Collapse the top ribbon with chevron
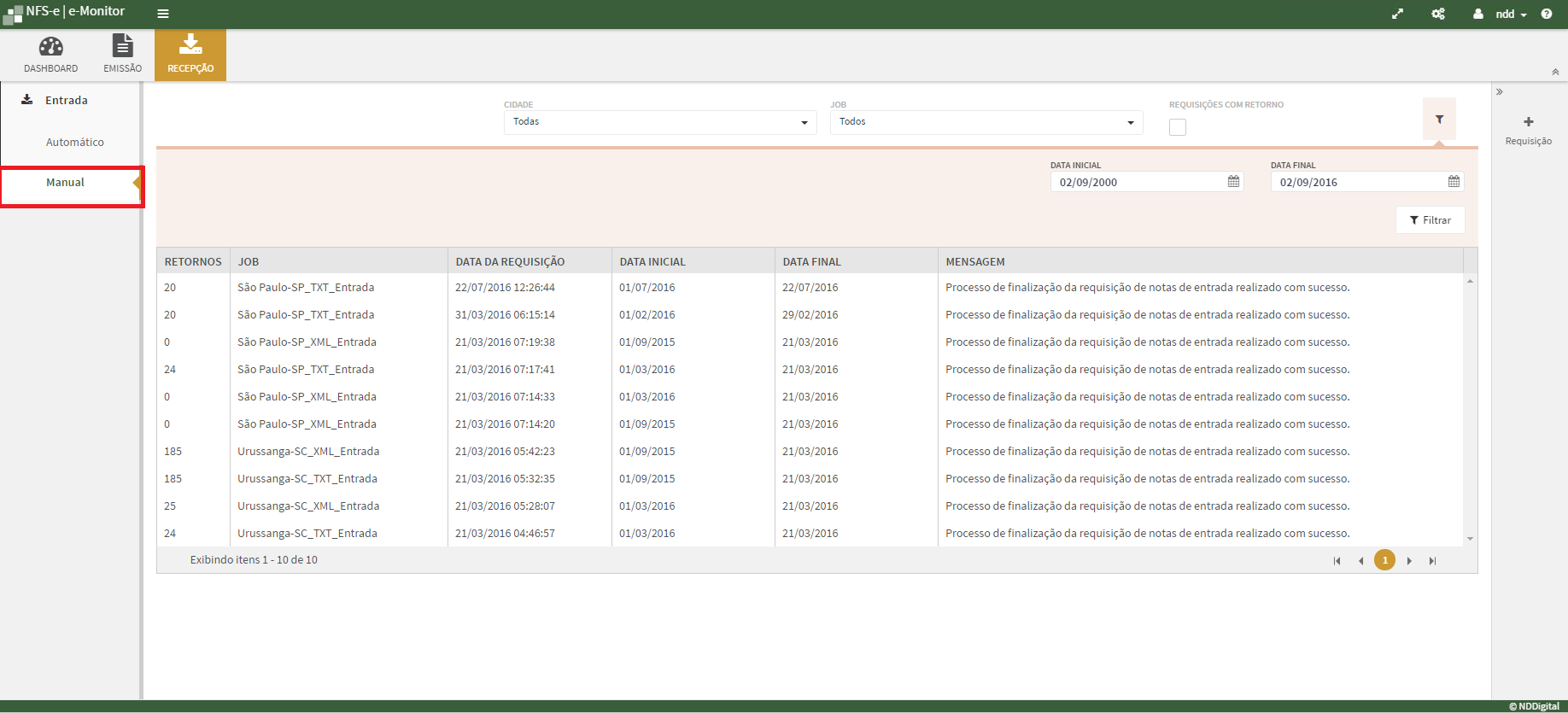 coord(1555,73)
